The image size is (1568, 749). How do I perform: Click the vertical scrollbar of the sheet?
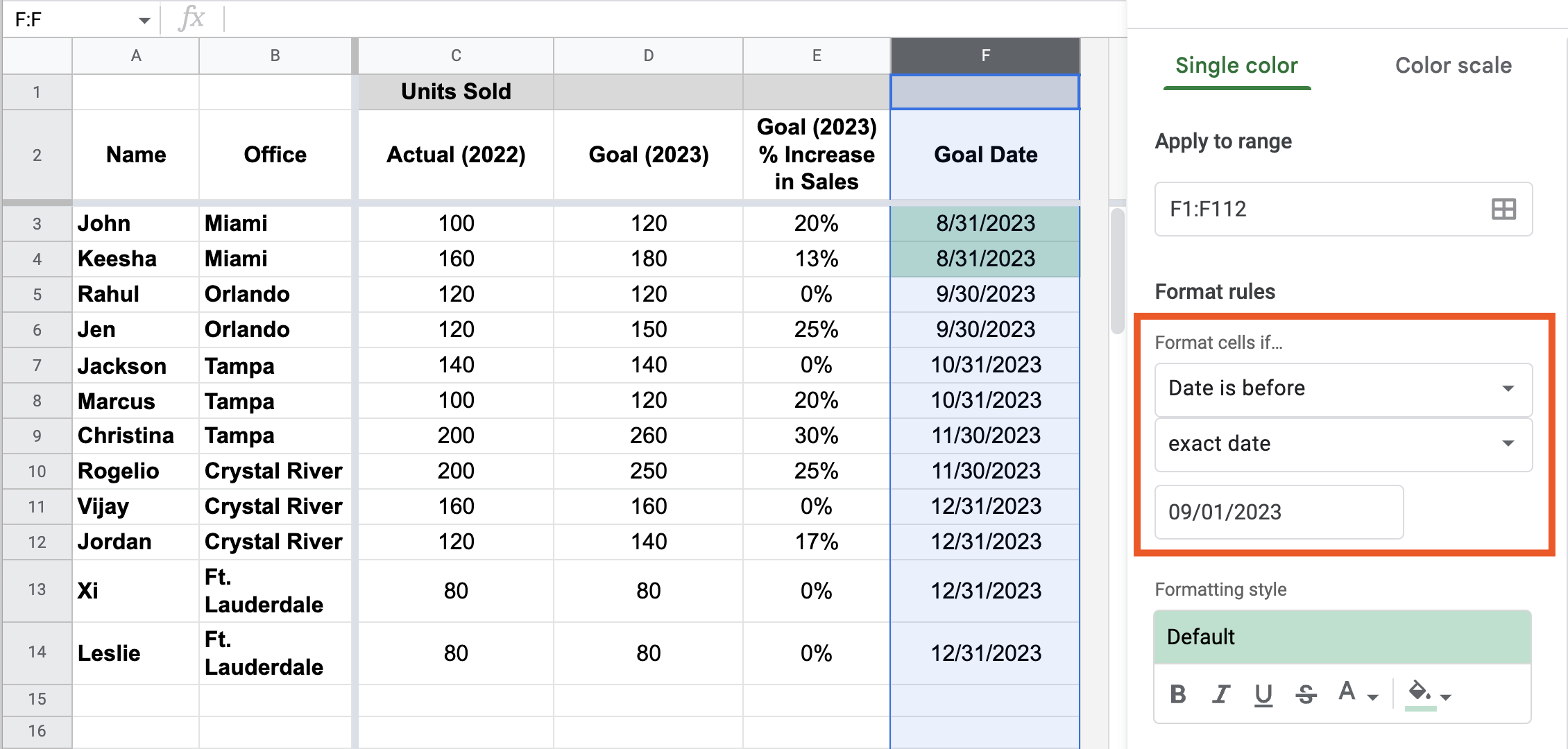click(1117, 270)
